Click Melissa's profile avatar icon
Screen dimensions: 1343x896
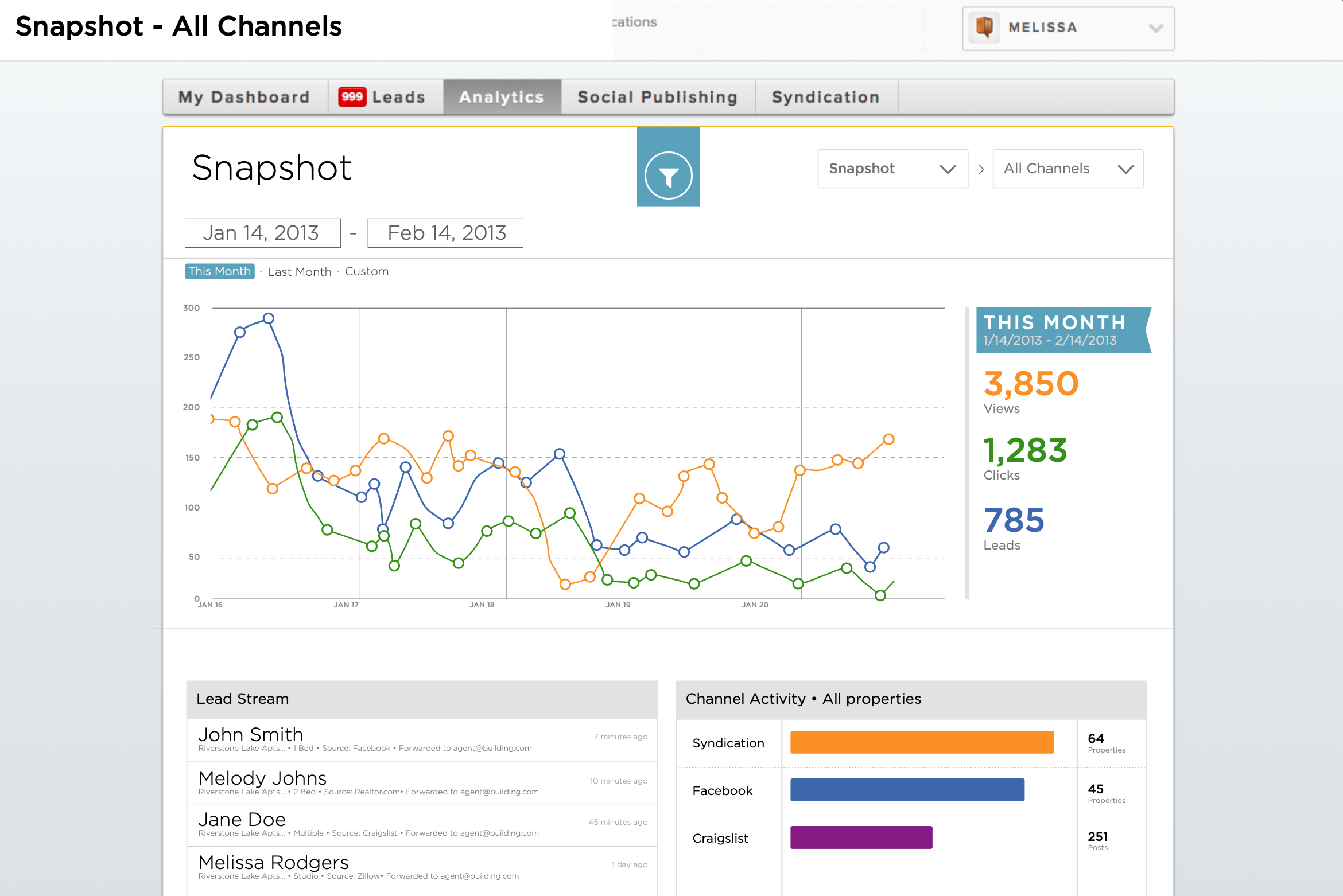point(984,27)
